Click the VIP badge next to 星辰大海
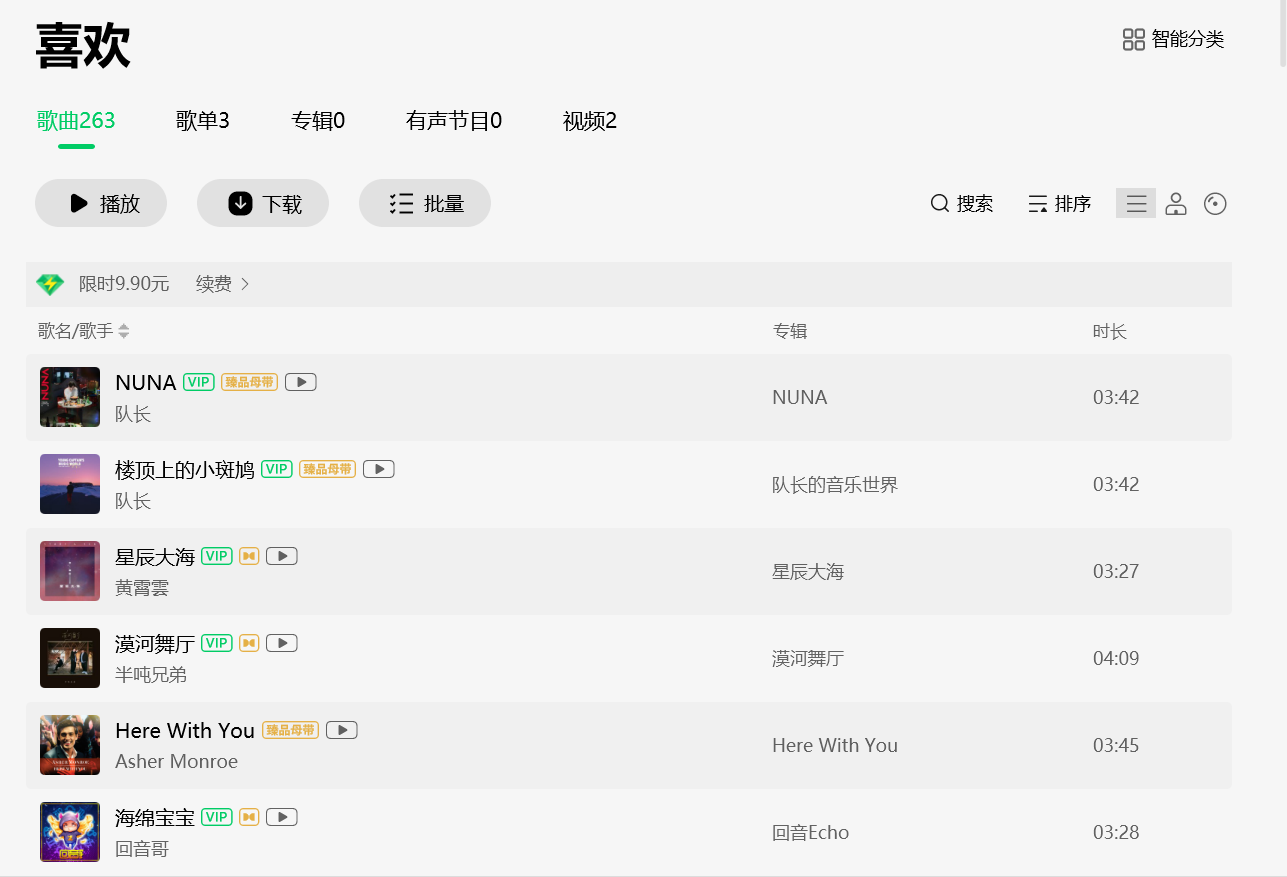The width and height of the screenshot is (1287, 877). pyautogui.click(x=217, y=556)
